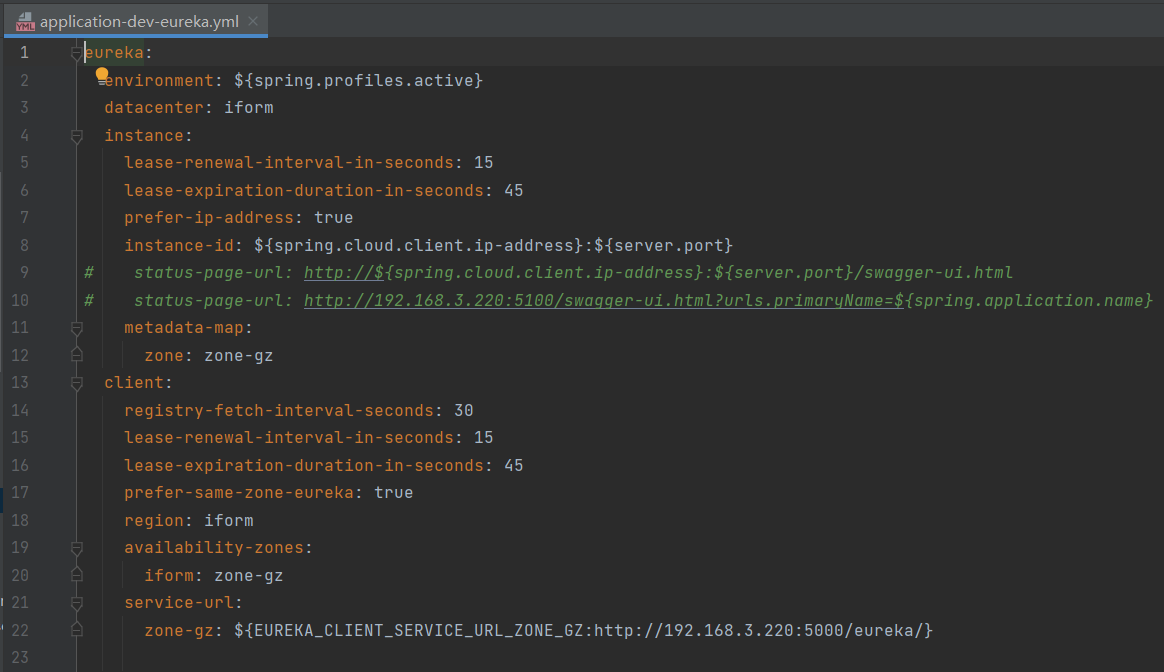This screenshot has height=672, width=1164.
Task: Click line number 23 in the gutter
Action: tap(22, 658)
